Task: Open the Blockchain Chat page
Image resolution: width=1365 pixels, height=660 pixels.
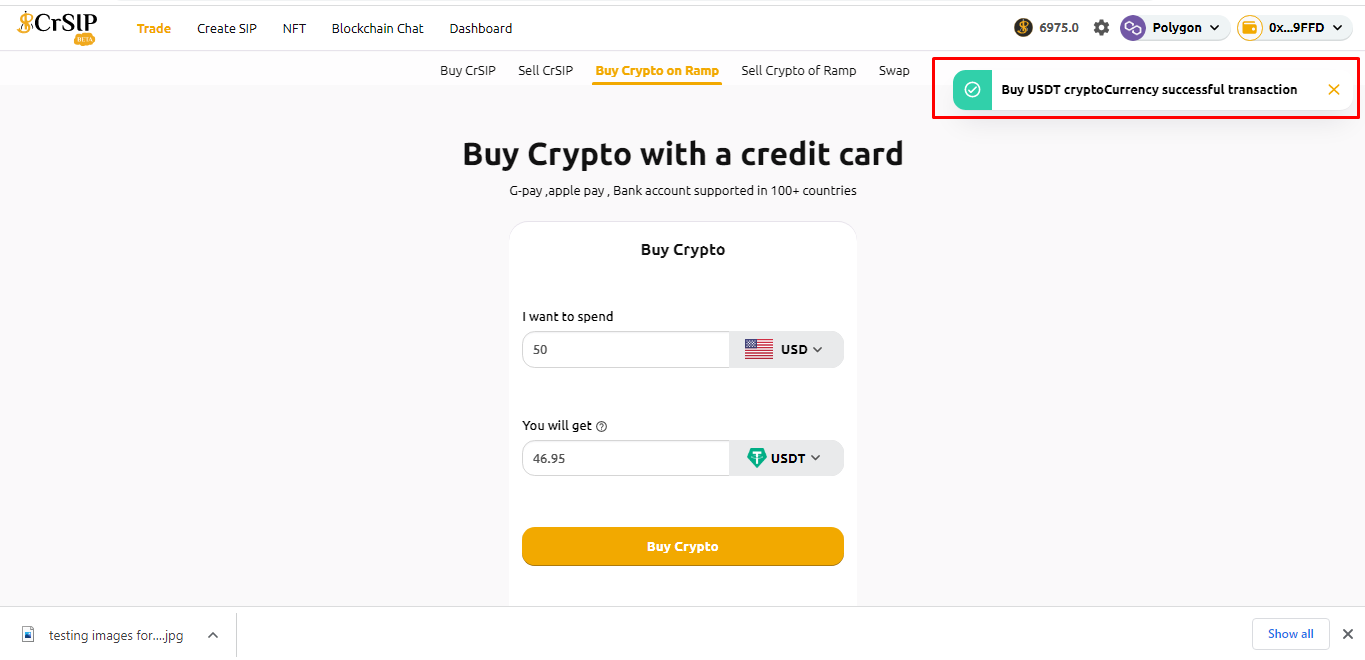Action: coord(378,29)
